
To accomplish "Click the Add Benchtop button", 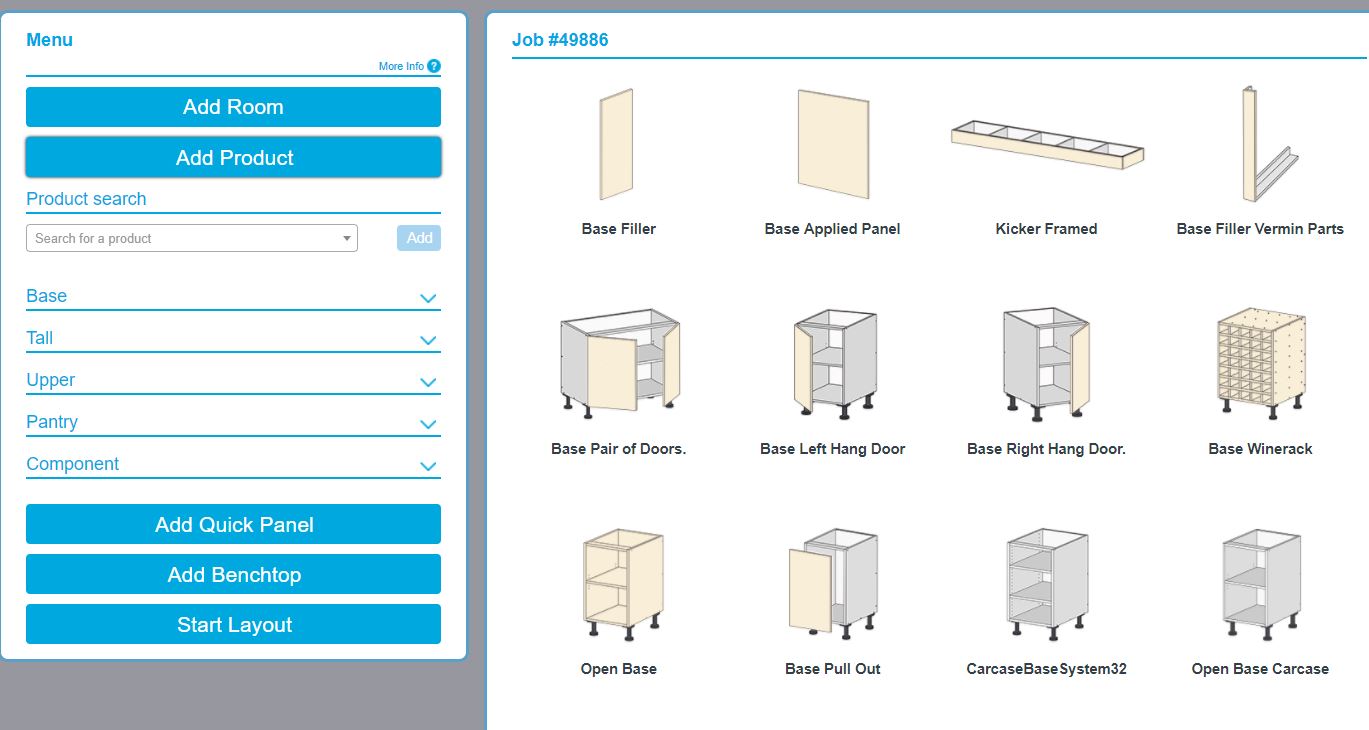I will click(x=232, y=573).
